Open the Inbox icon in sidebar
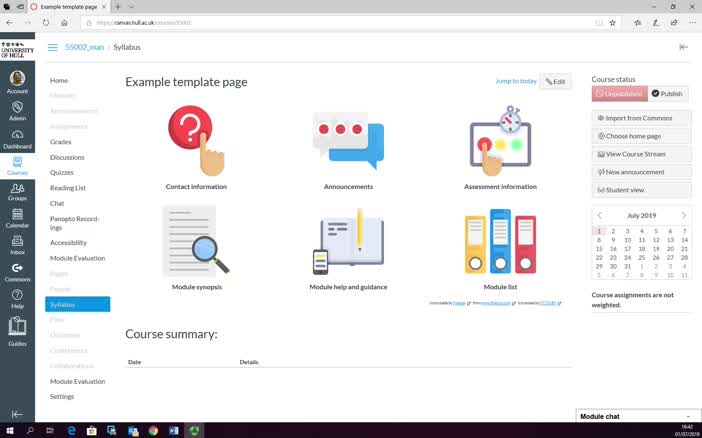 [17, 244]
